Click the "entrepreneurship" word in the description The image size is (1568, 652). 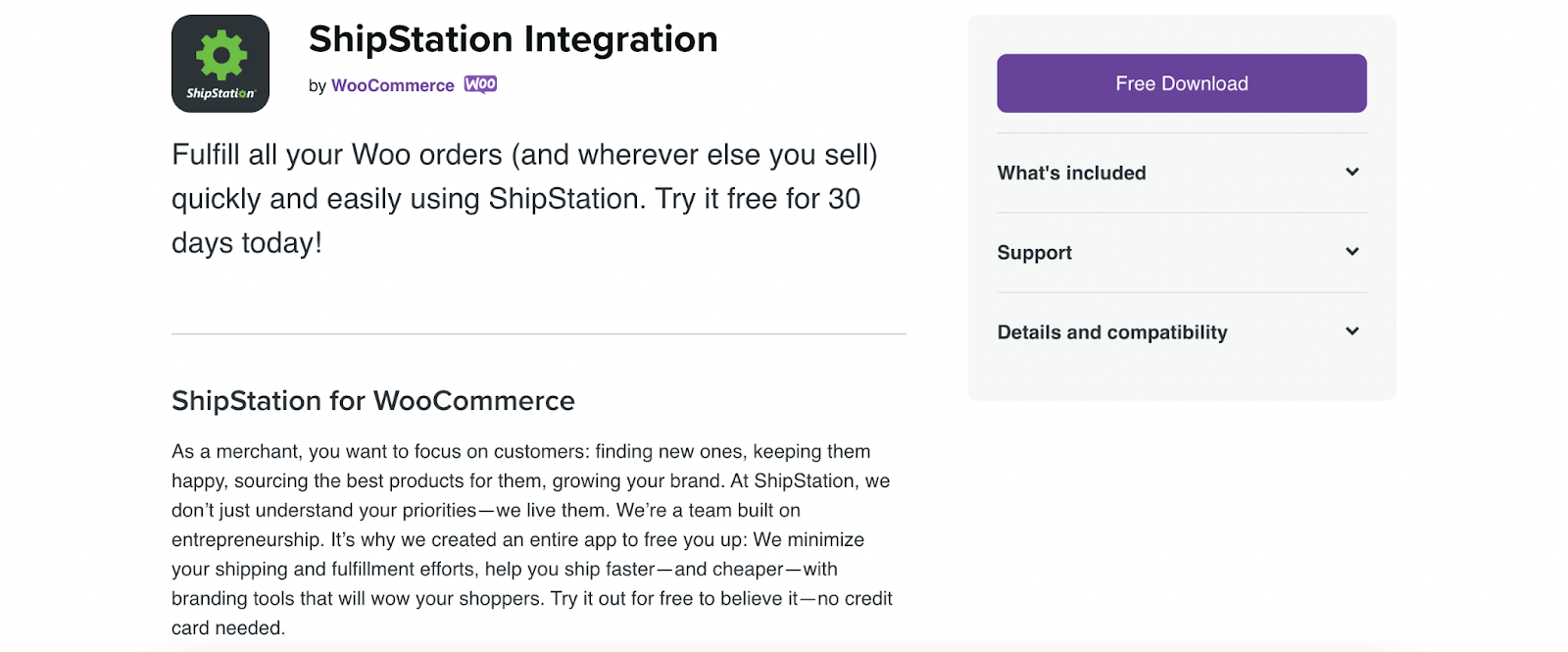(x=246, y=540)
